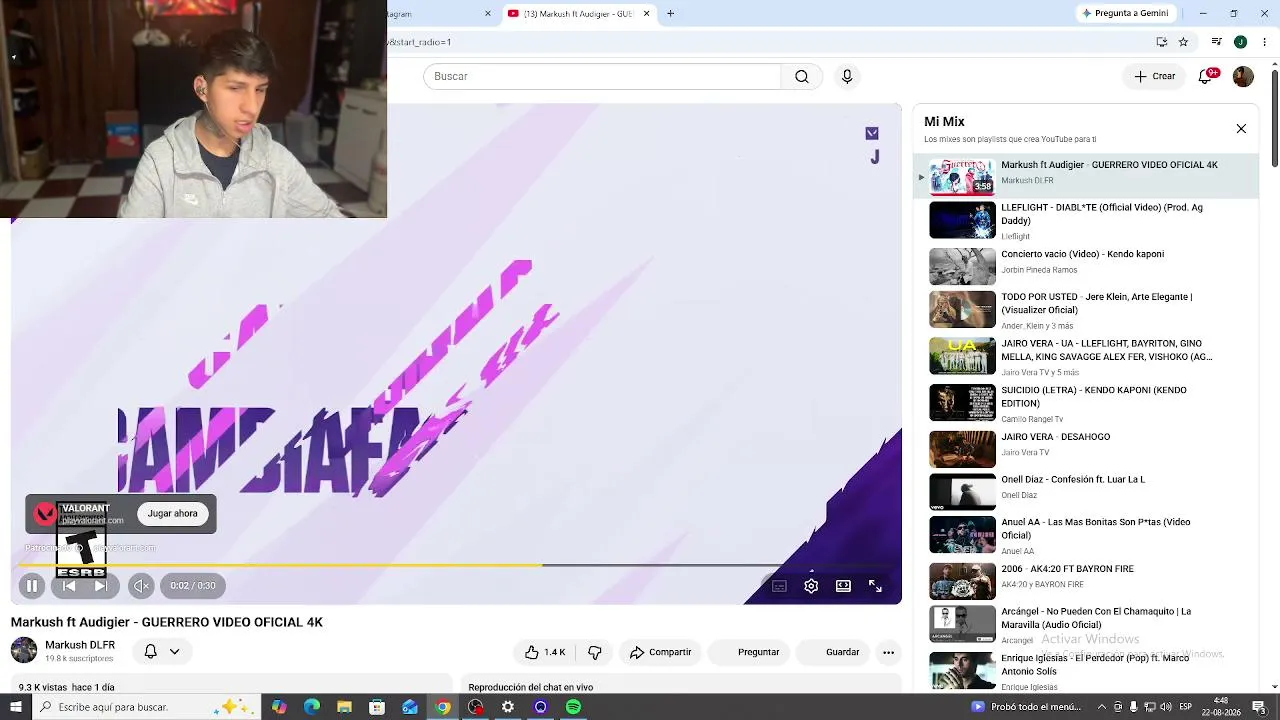Like the video with thumbs up
The width and height of the screenshot is (1280, 720).
click(545, 652)
